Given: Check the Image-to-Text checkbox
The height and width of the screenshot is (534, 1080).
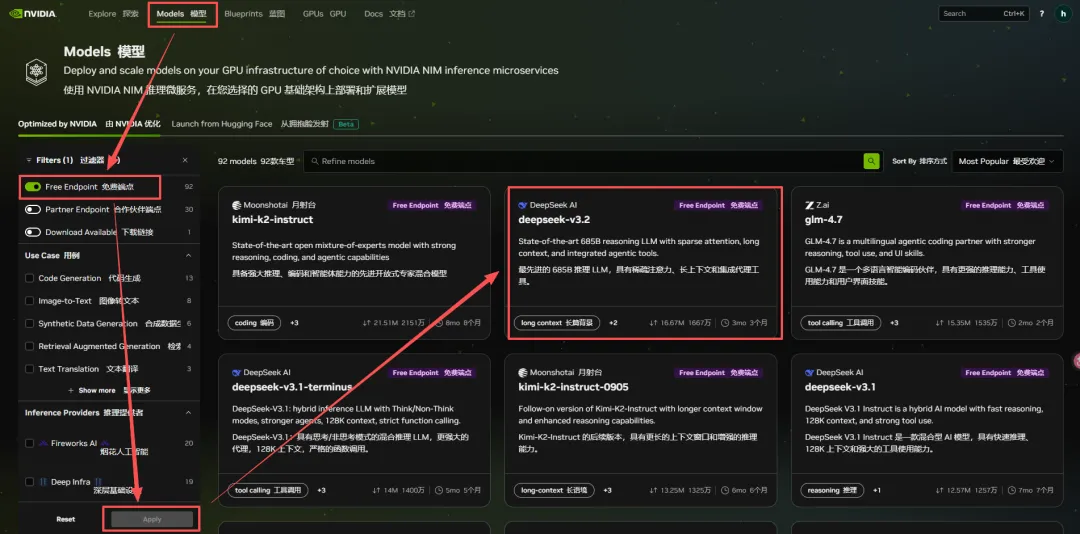Looking at the screenshot, I should [x=30, y=301].
